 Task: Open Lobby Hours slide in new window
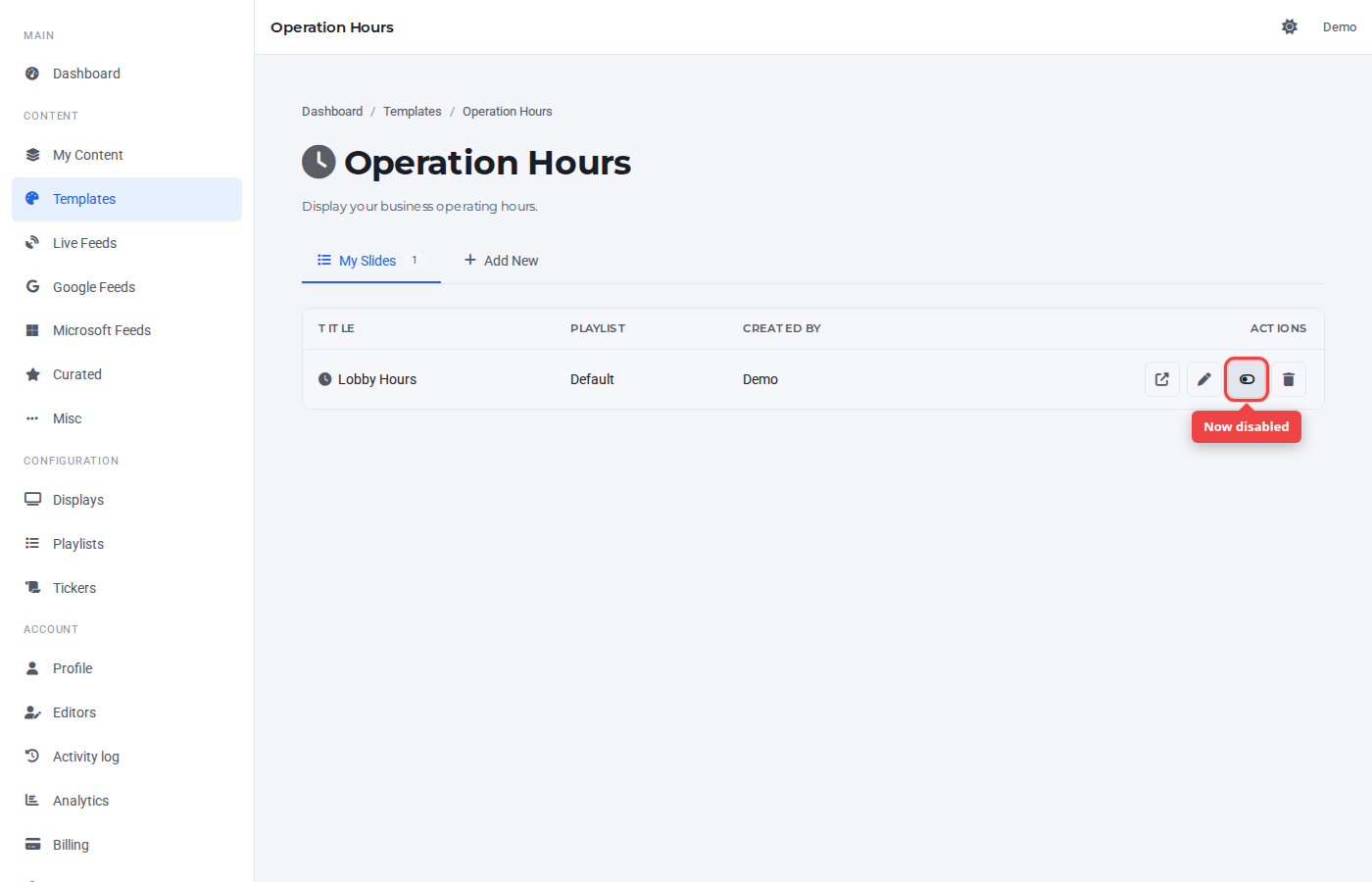pos(1162,379)
